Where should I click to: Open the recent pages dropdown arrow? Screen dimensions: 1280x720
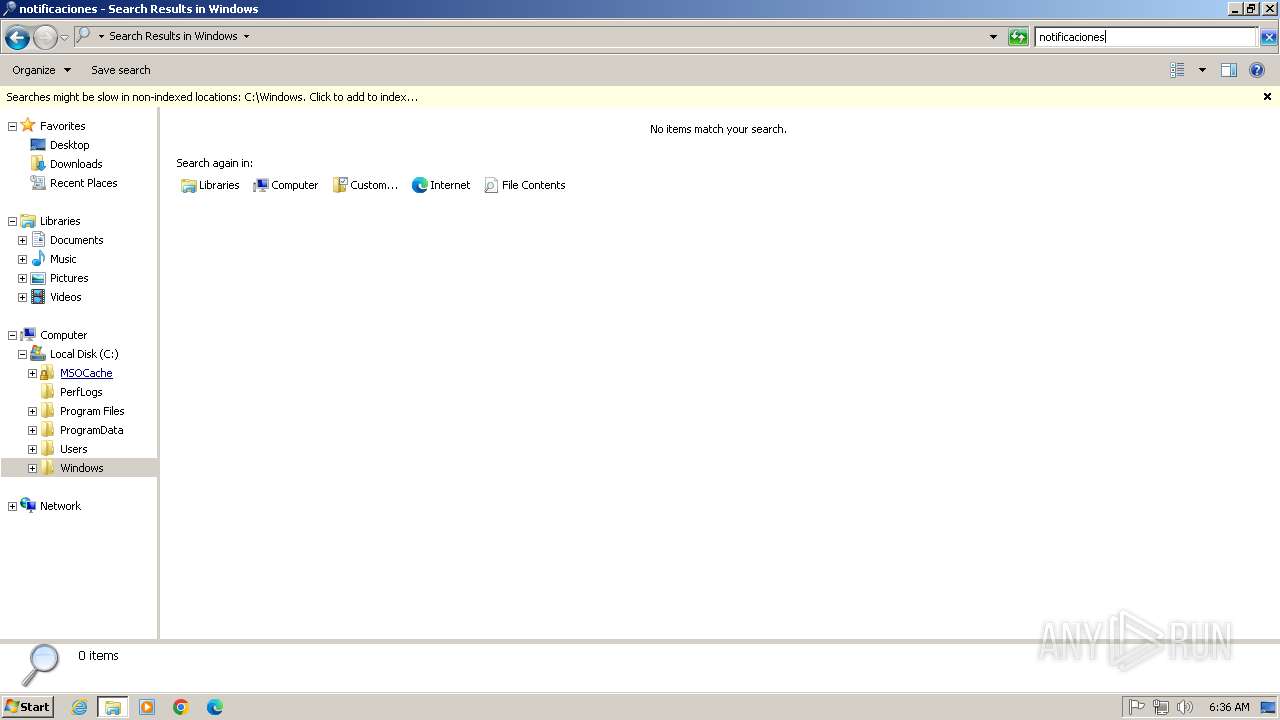65,38
